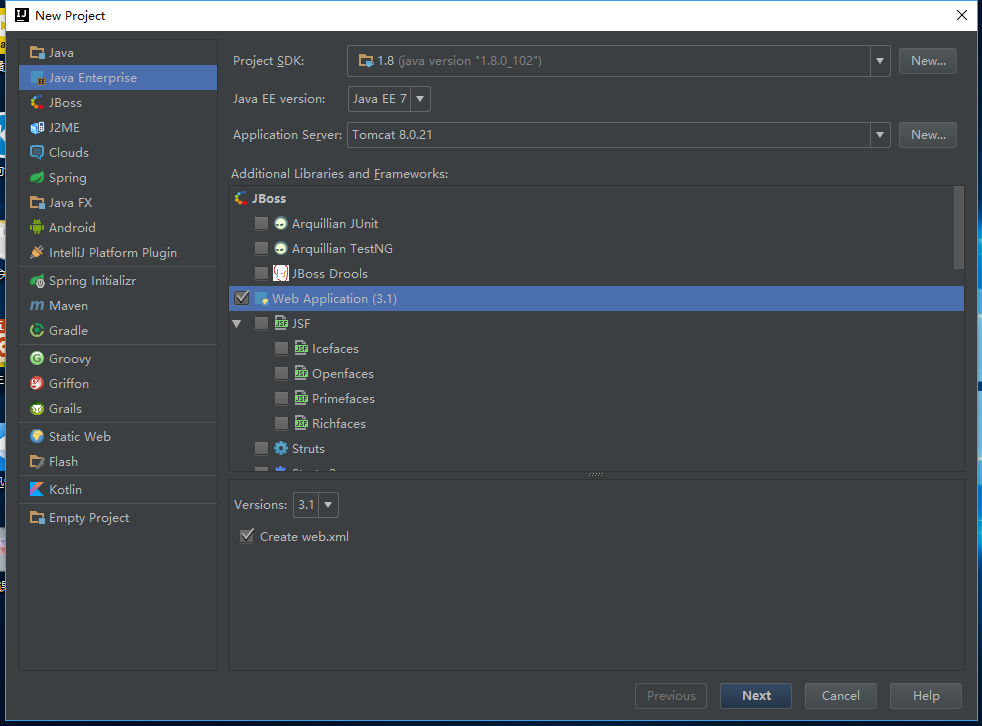Image resolution: width=982 pixels, height=726 pixels.
Task: Enable Arquillian TestNG checkbox
Action: coord(261,249)
